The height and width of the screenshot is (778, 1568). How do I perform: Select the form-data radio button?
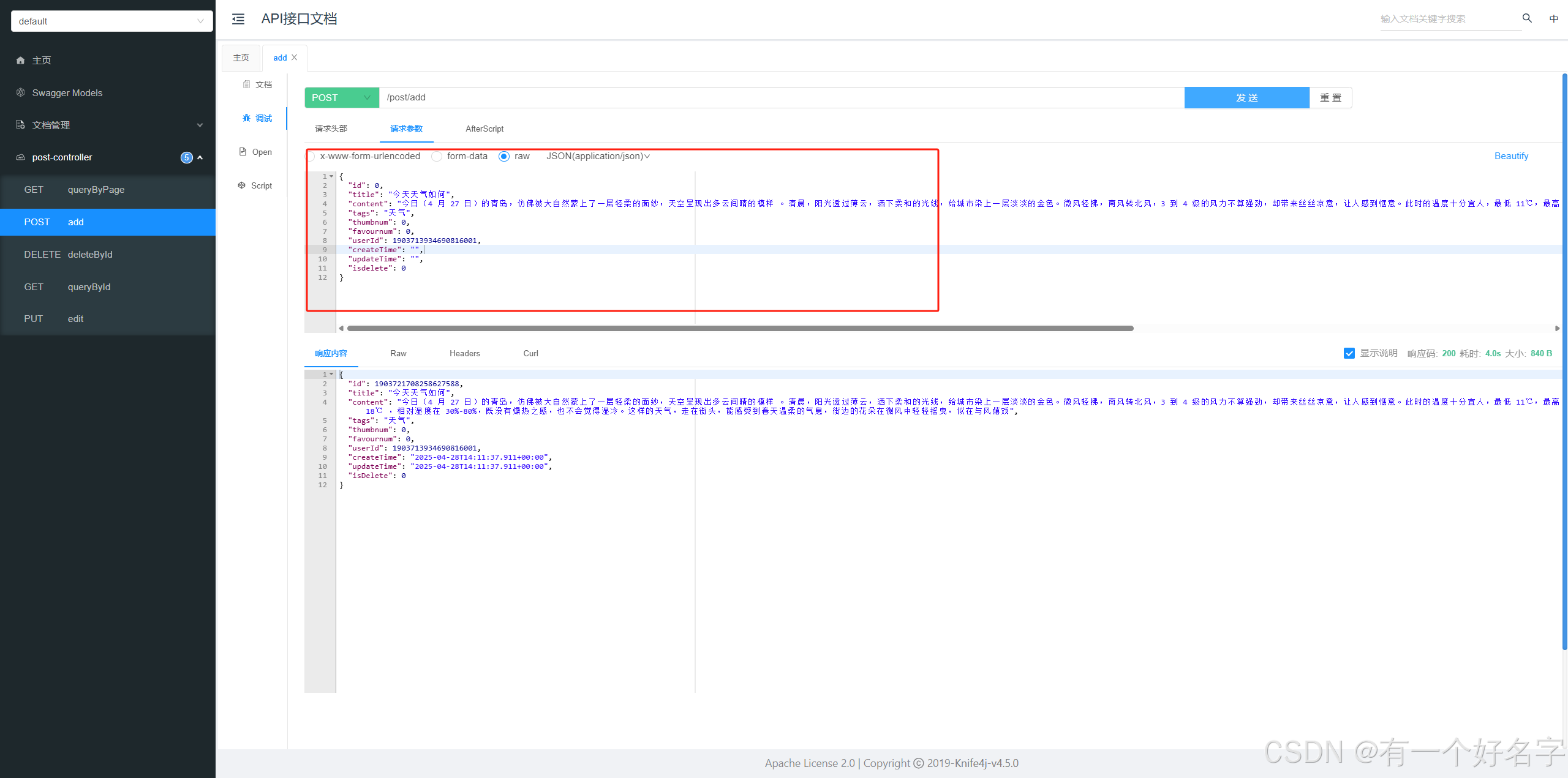coord(437,157)
